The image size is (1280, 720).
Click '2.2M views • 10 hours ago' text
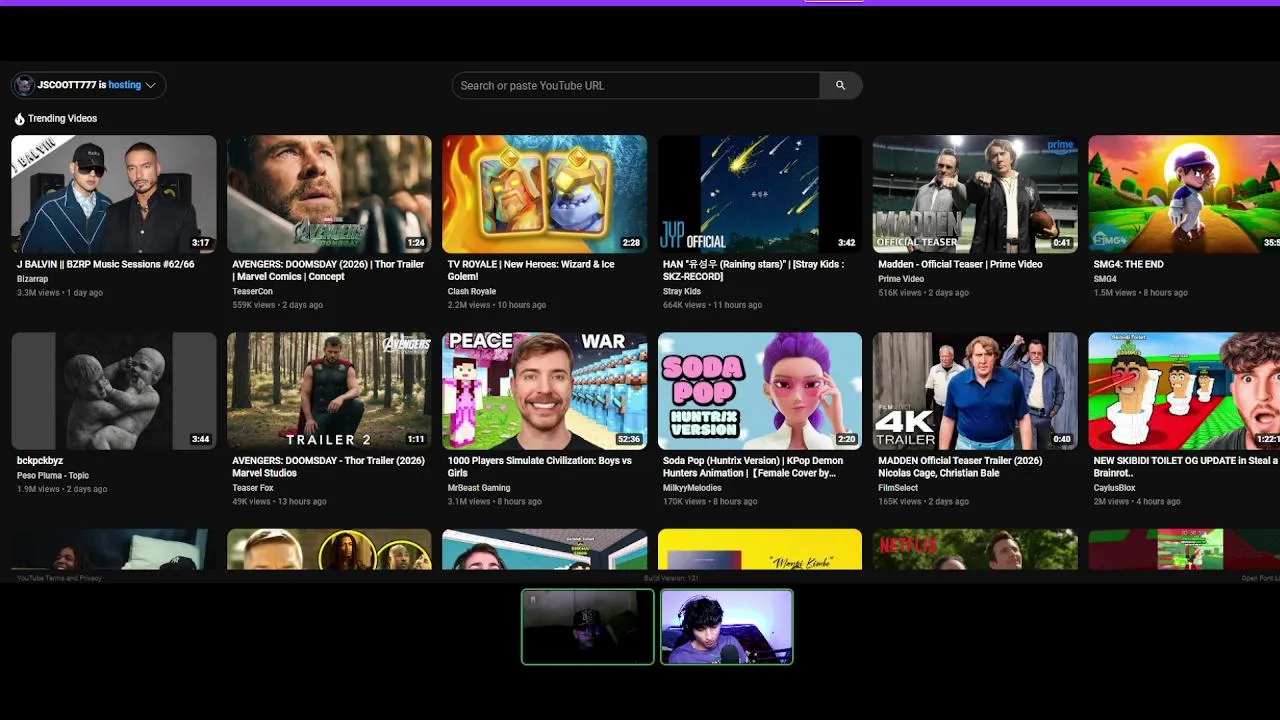tap(497, 305)
